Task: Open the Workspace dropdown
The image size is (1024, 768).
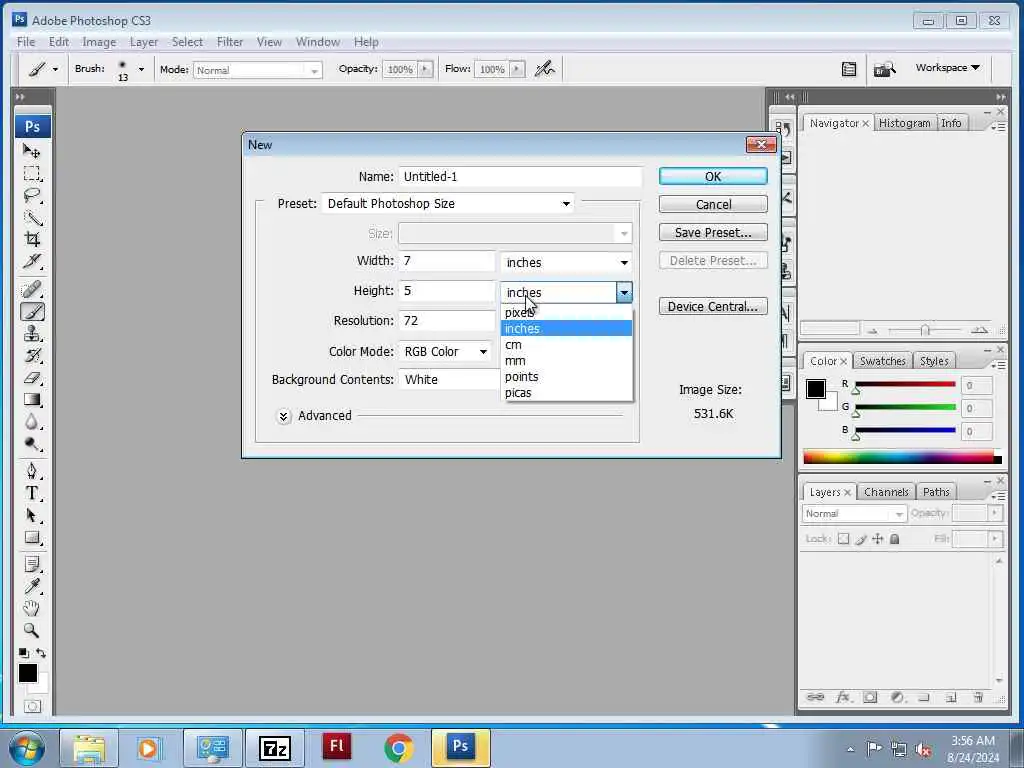Action: pos(948,68)
